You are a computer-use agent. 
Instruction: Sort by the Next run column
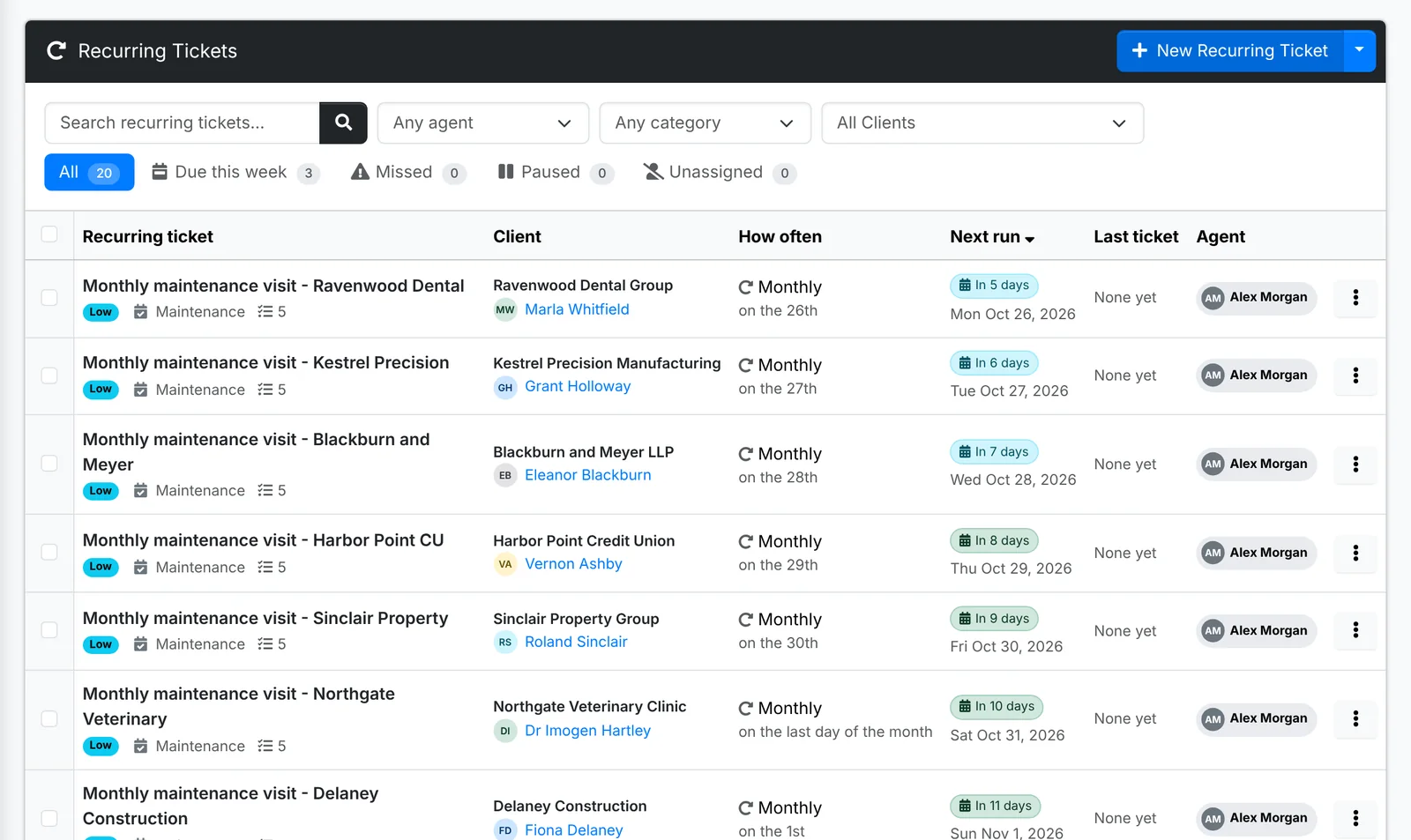[x=992, y=236]
